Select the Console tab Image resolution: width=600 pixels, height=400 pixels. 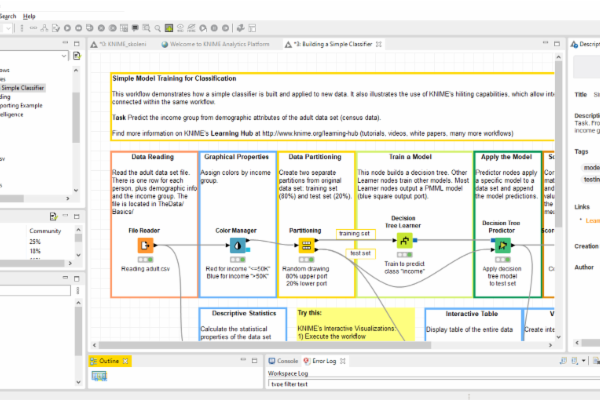point(286,360)
